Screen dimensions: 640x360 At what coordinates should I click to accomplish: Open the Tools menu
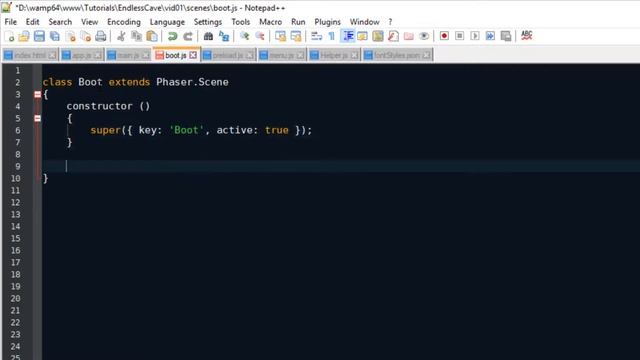point(240,22)
